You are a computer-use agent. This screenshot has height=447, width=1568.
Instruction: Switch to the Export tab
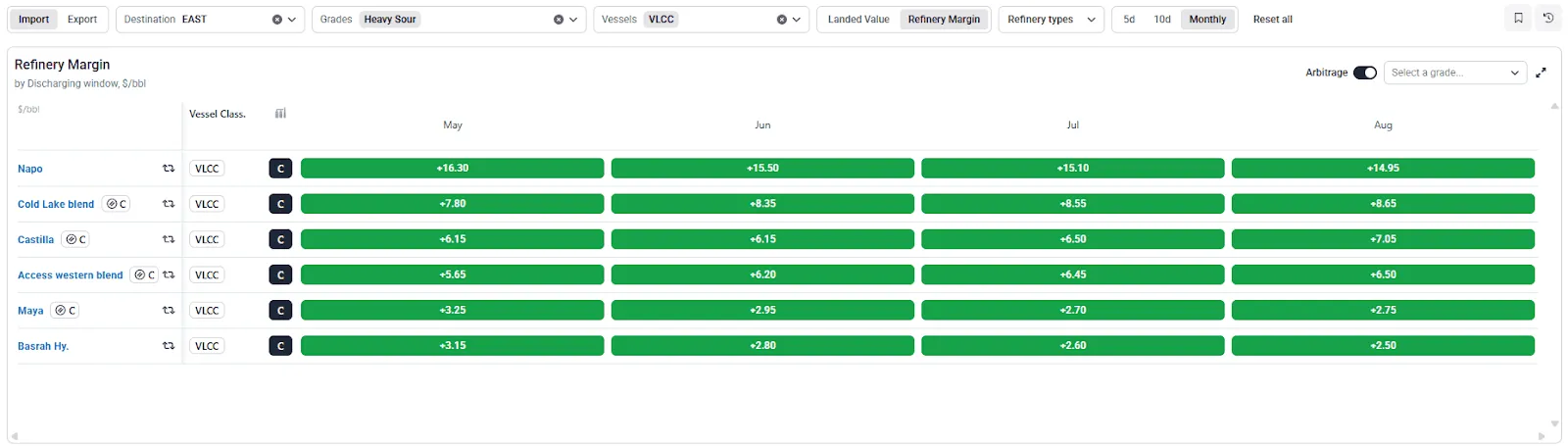(82, 20)
